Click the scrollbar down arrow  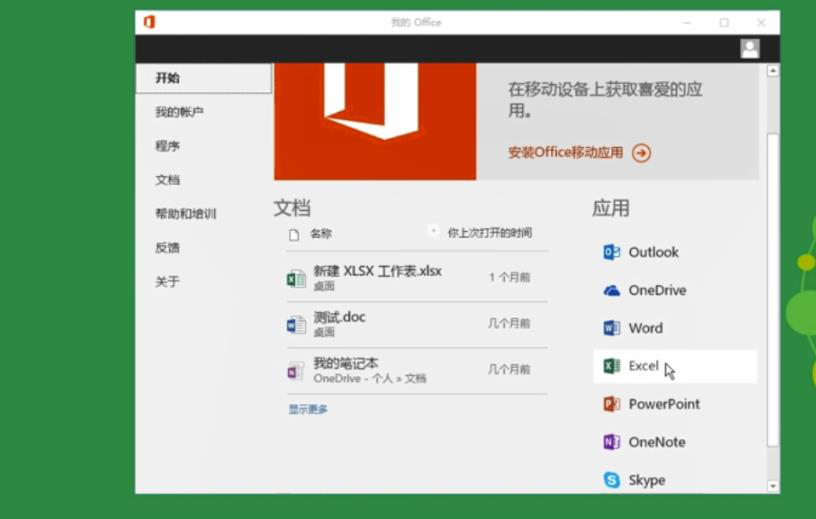[x=773, y=486]
